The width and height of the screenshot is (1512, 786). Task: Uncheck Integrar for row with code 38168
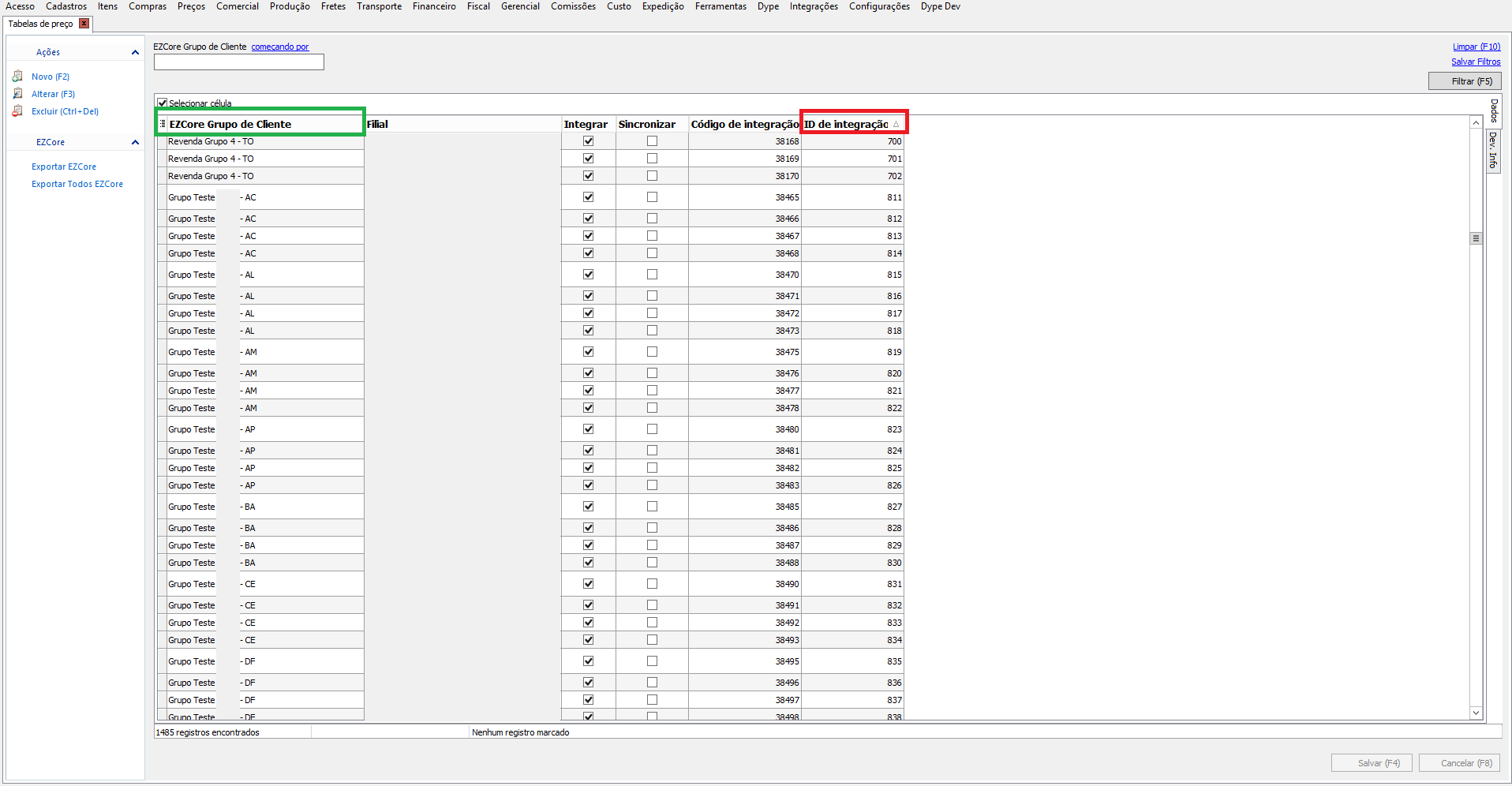pos(588,141)
